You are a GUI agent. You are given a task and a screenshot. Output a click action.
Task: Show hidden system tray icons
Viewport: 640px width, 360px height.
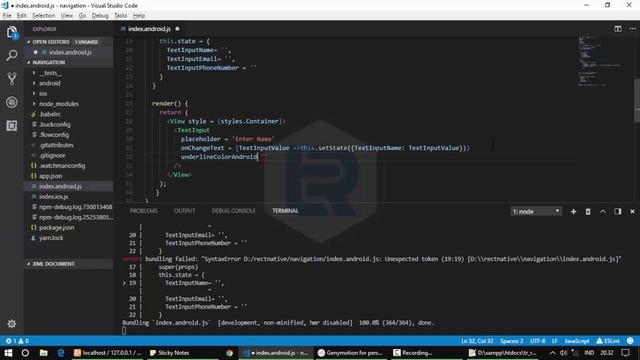[552, 353]
